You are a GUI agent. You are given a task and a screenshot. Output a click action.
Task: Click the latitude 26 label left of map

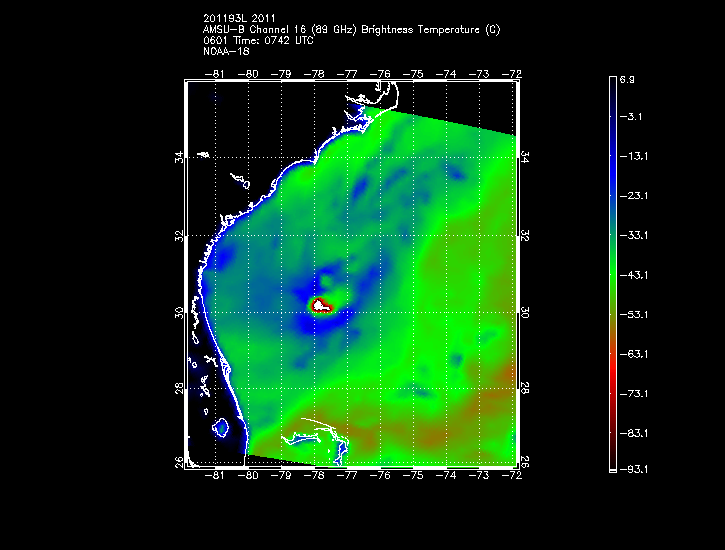(x=179, y=462)
